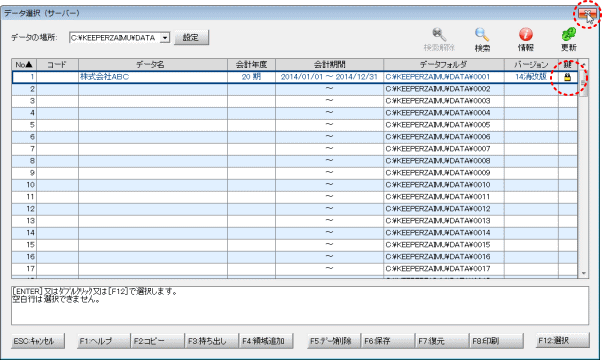Close the データ選択 (サーバー) window
Viewport: 602px width, 360px height.
tap(587, 14)
